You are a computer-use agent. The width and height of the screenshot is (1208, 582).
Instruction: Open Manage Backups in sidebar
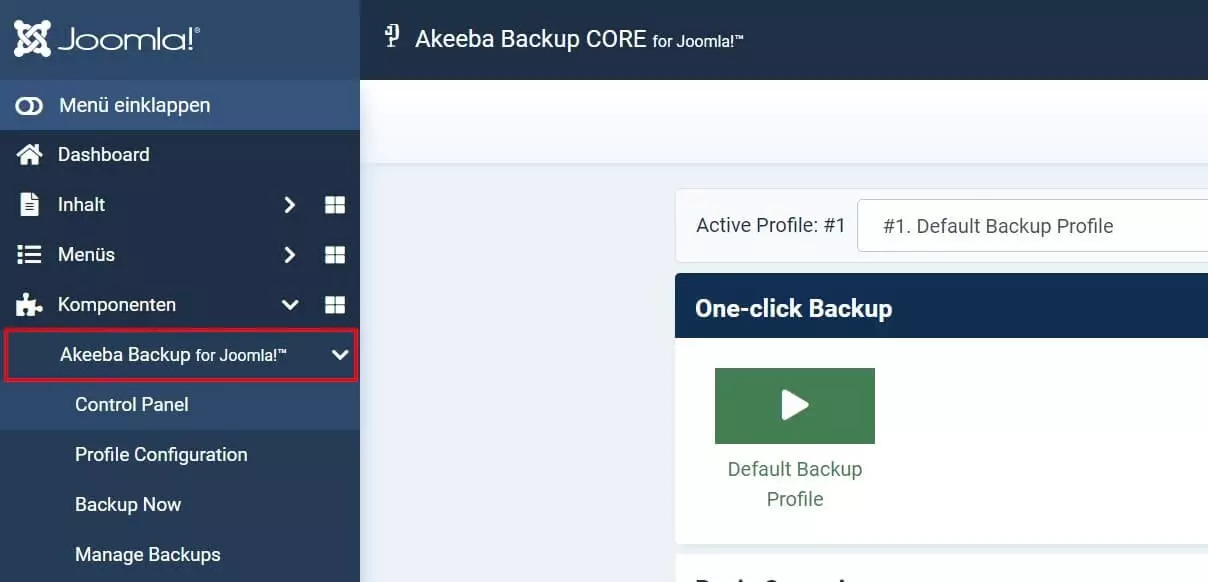tap(148, 555)
